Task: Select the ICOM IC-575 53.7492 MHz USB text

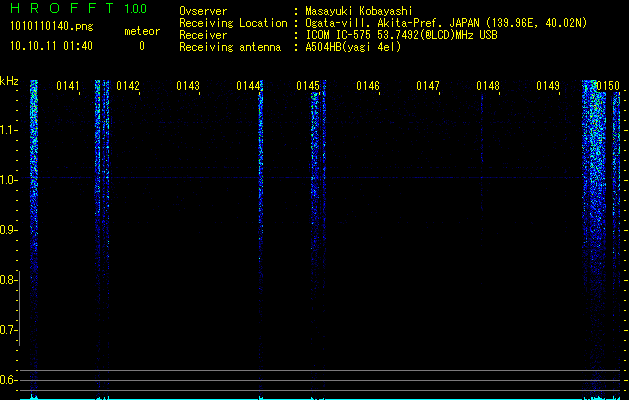Action: (401, 35)
